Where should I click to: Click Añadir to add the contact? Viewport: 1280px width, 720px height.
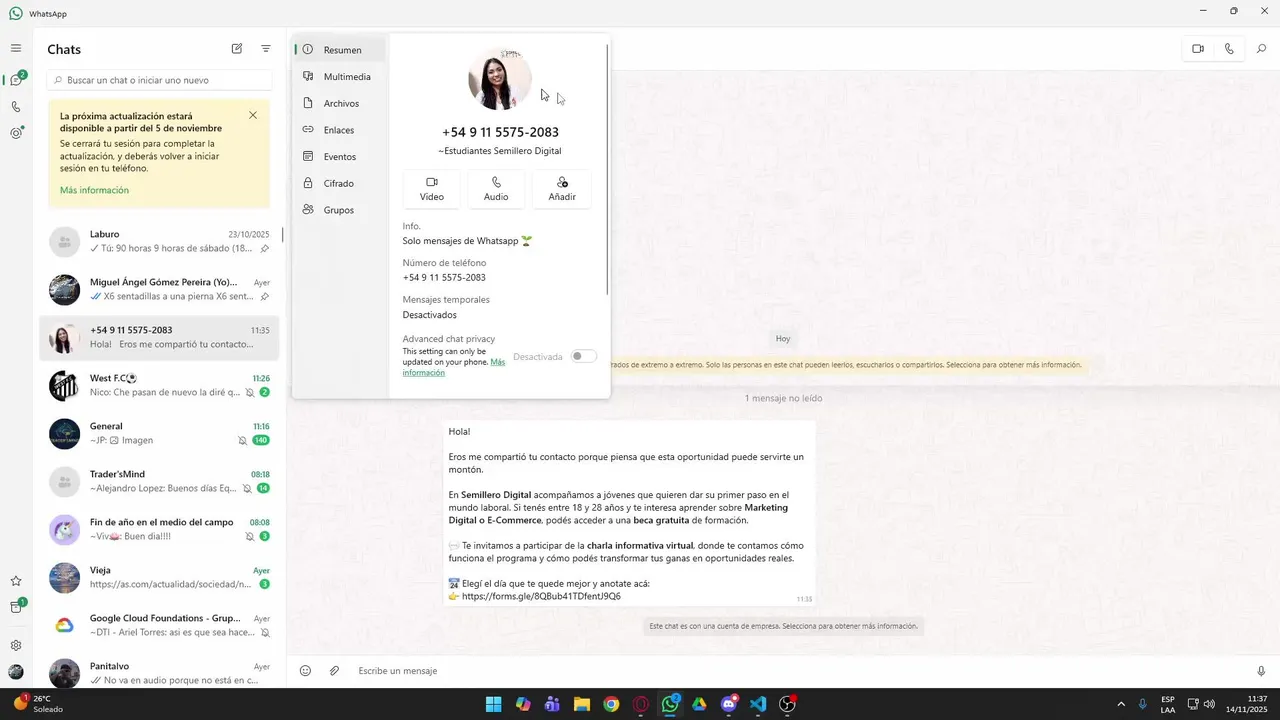[562, 189]
